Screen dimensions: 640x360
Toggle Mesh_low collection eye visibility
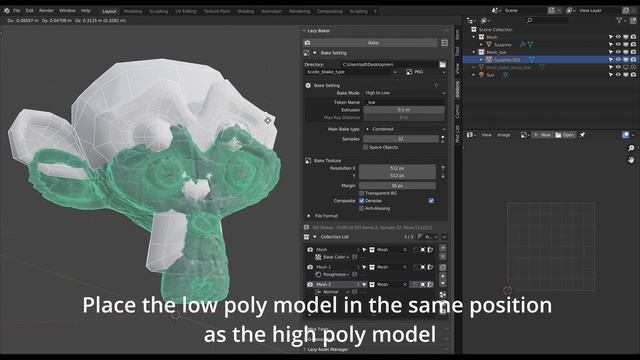pos(618,52)
